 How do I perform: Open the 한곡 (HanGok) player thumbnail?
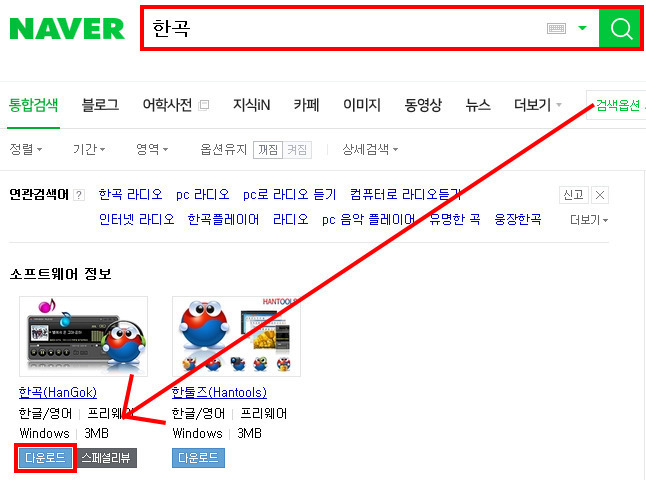[83, 336]
